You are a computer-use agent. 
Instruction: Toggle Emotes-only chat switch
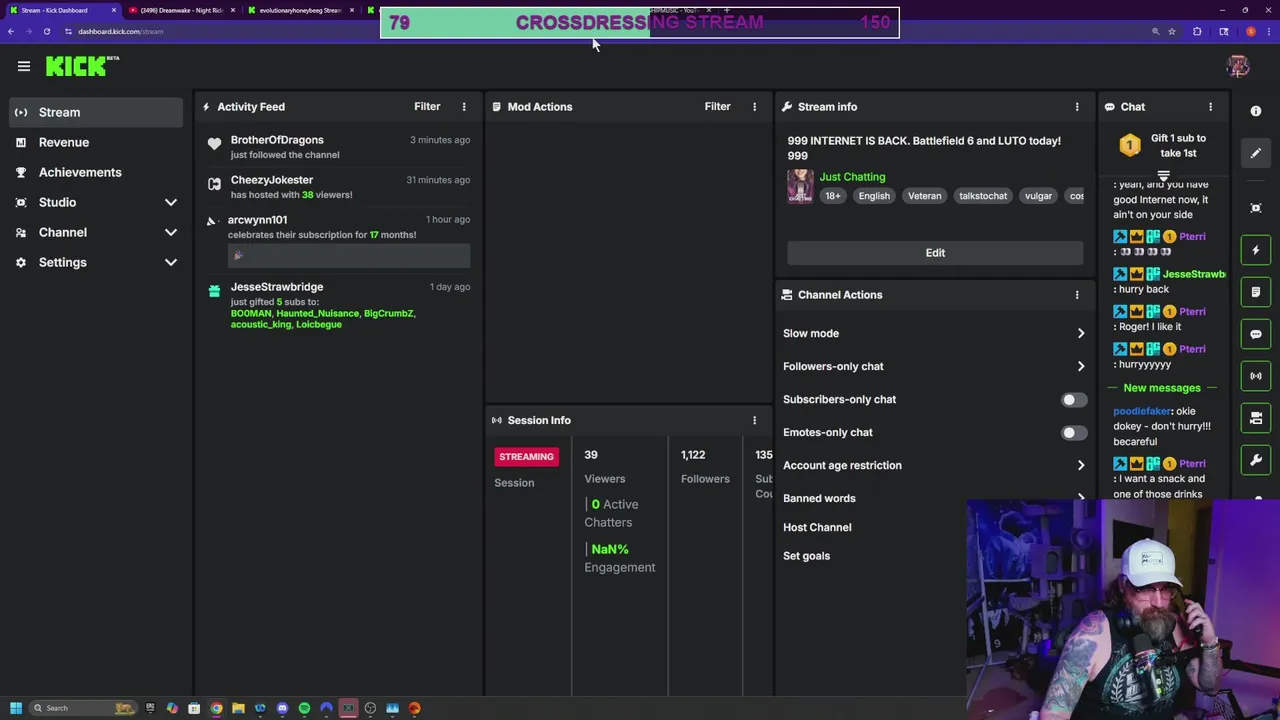(1074, 433)
